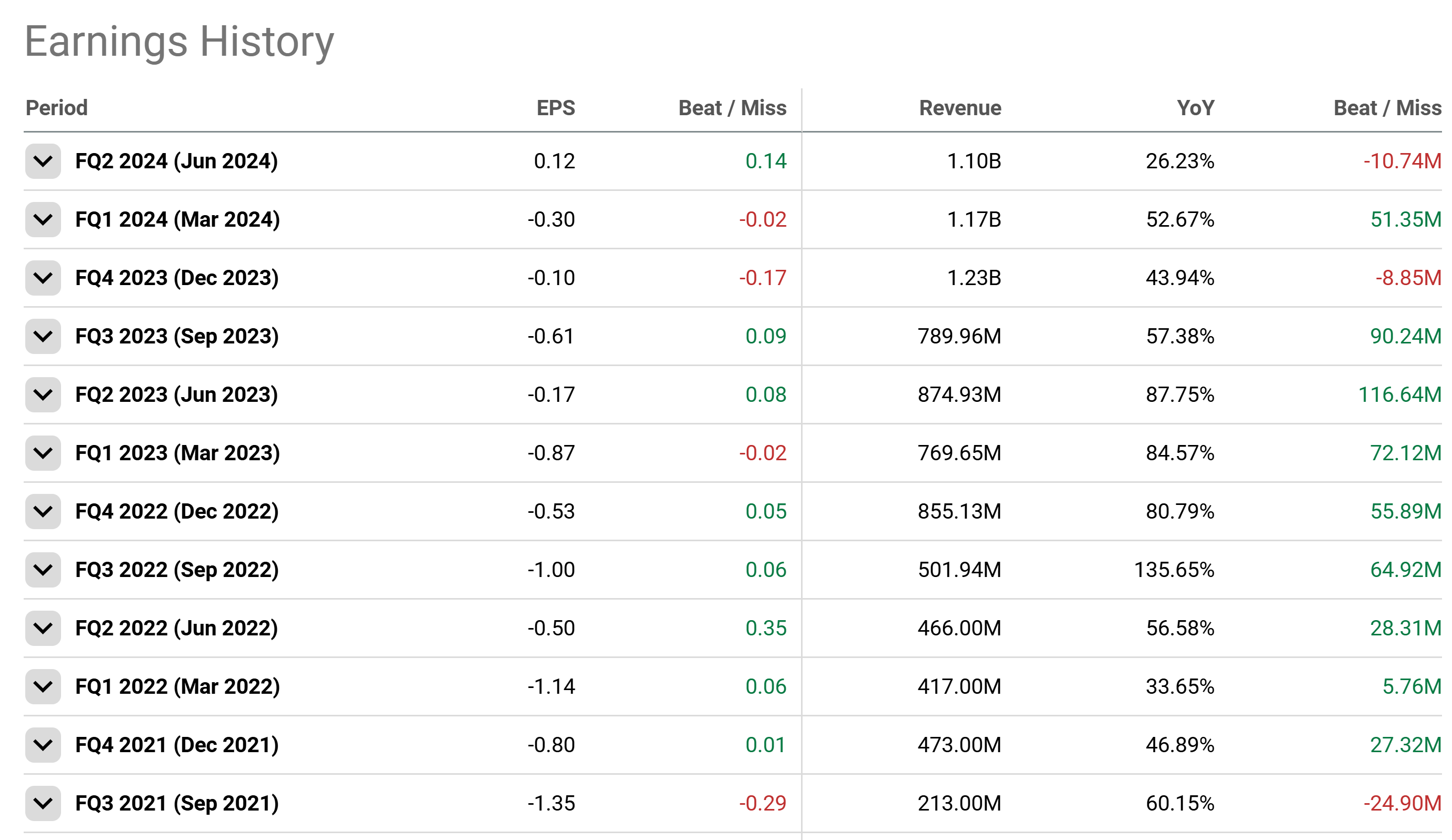
Task: Expand the FQ1 2024 (Mar 2024) row
Action: [43, 219]
